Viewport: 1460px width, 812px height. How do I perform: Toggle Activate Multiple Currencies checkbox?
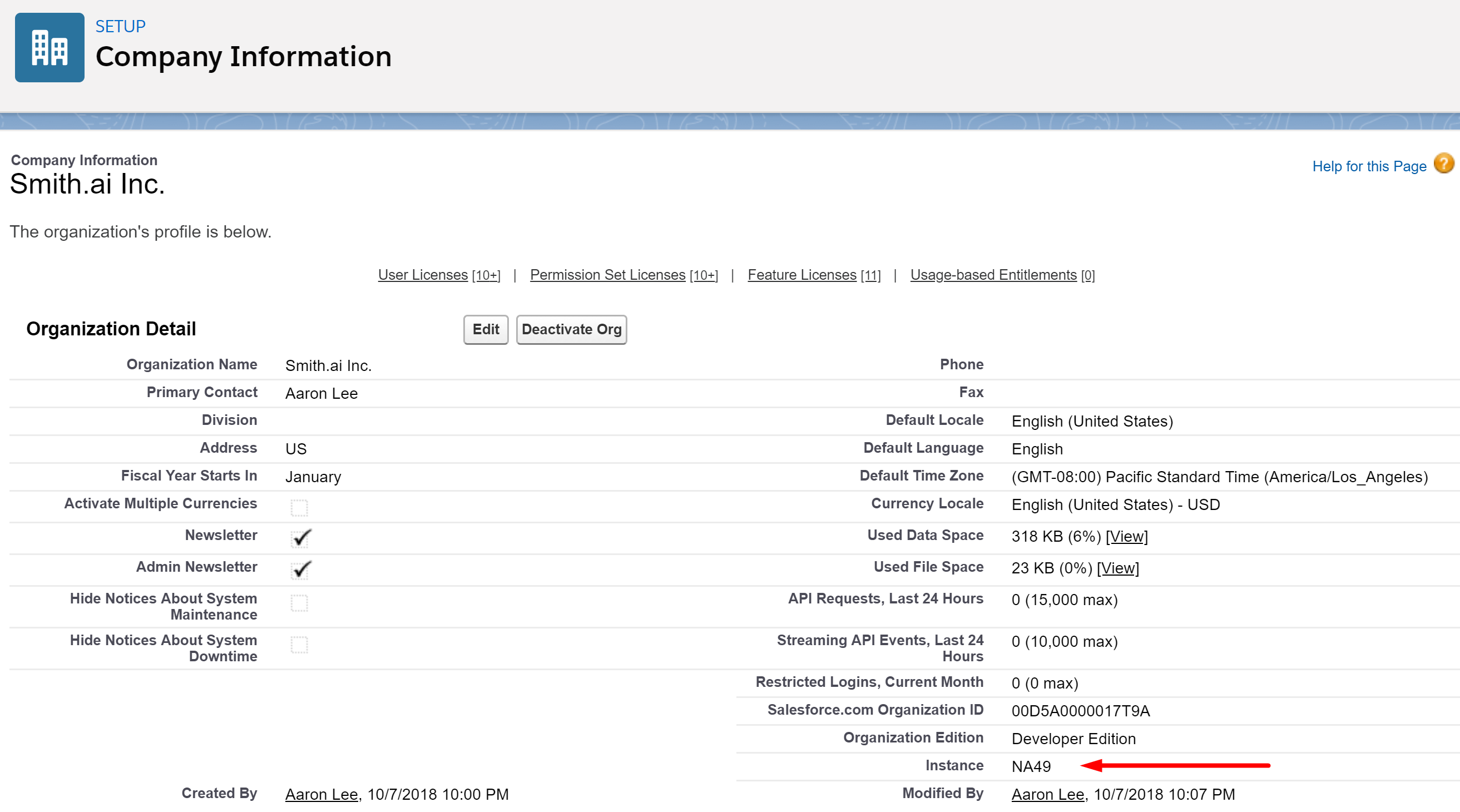pos(299,508)
